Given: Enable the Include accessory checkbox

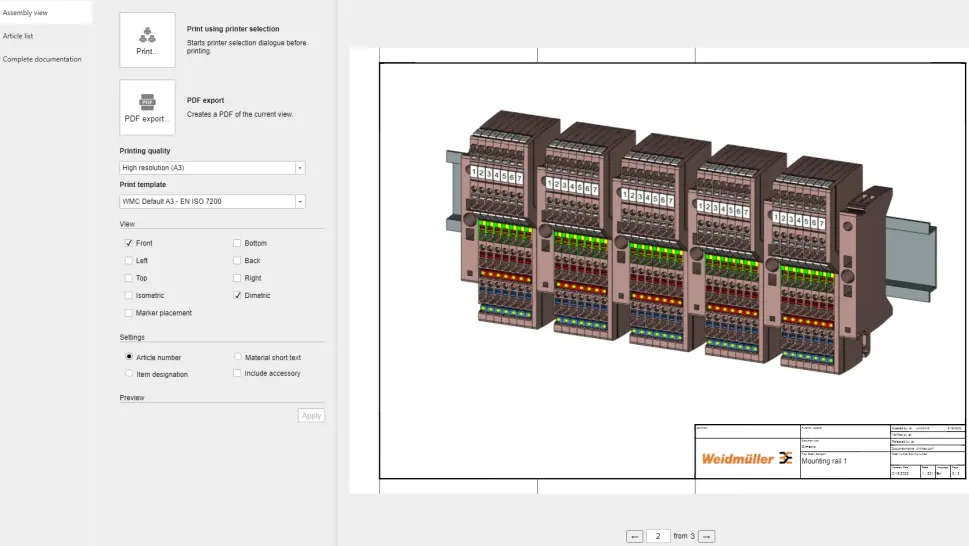Looking at the screenshot, I should click(237, 374).
